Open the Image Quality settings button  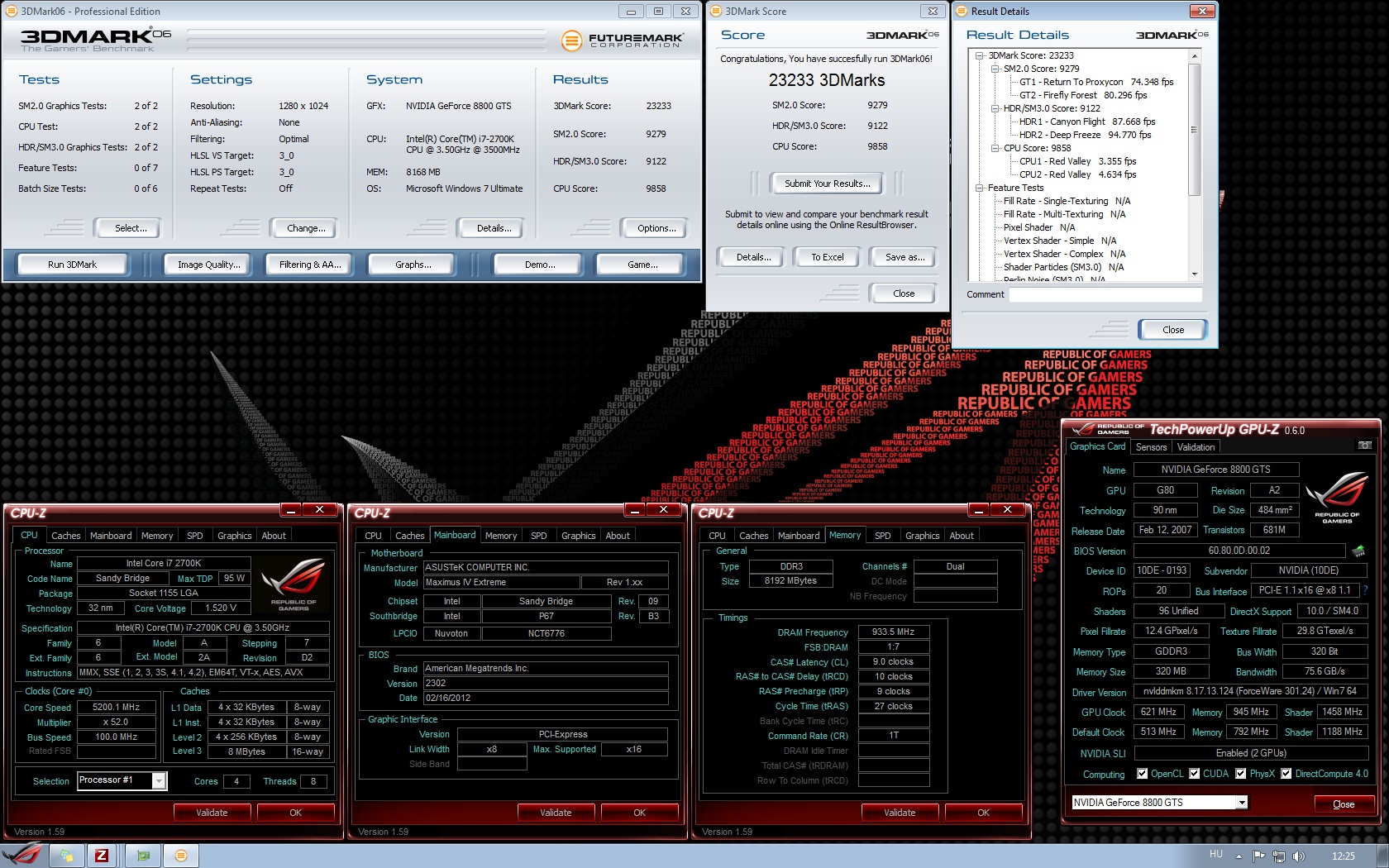[209, 265]
